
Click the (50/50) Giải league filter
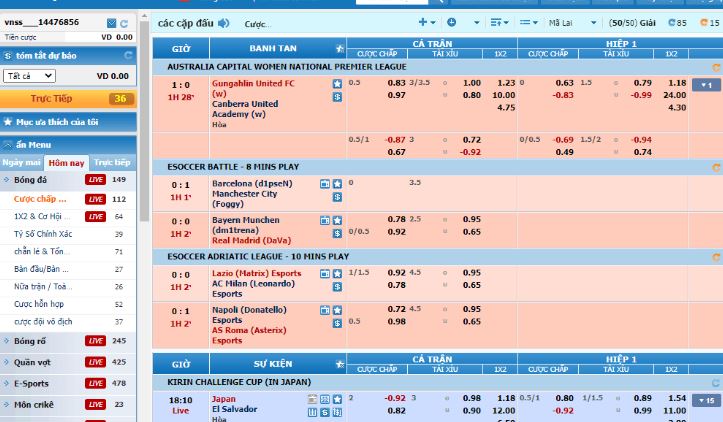pos(632,23)
